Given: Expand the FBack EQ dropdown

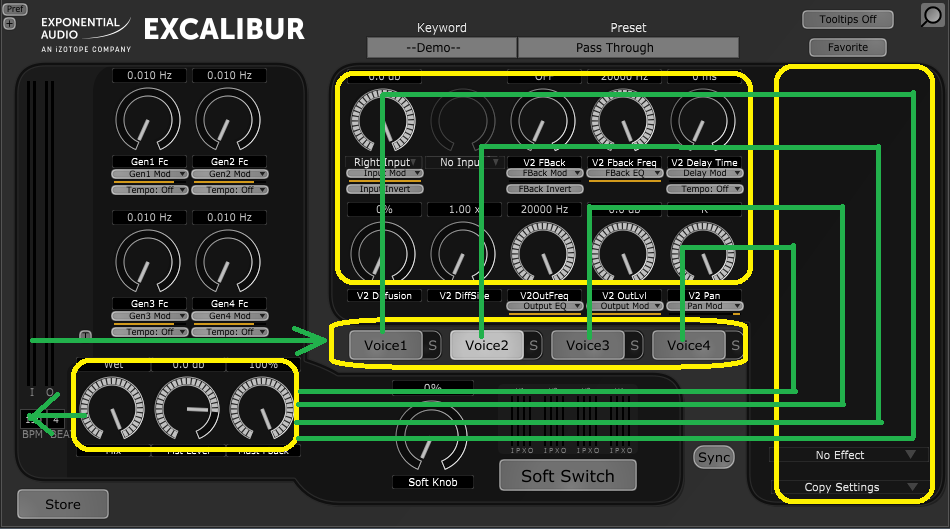Looking at the screenshot, I should [625, 173].
